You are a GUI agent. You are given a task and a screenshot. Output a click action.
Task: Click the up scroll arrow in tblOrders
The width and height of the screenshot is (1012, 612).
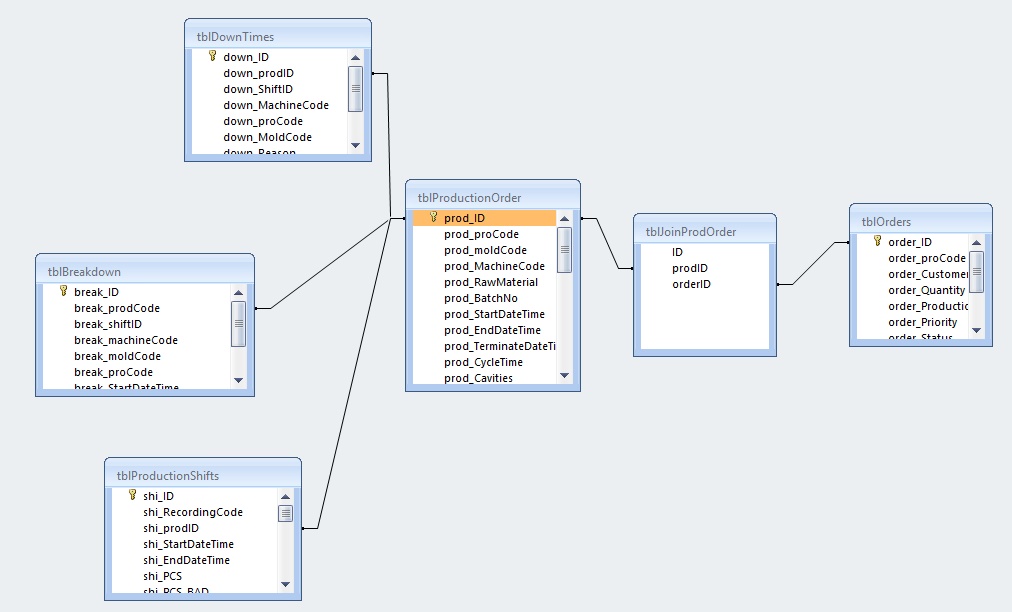pyautogui.click(x=977, y=243)
